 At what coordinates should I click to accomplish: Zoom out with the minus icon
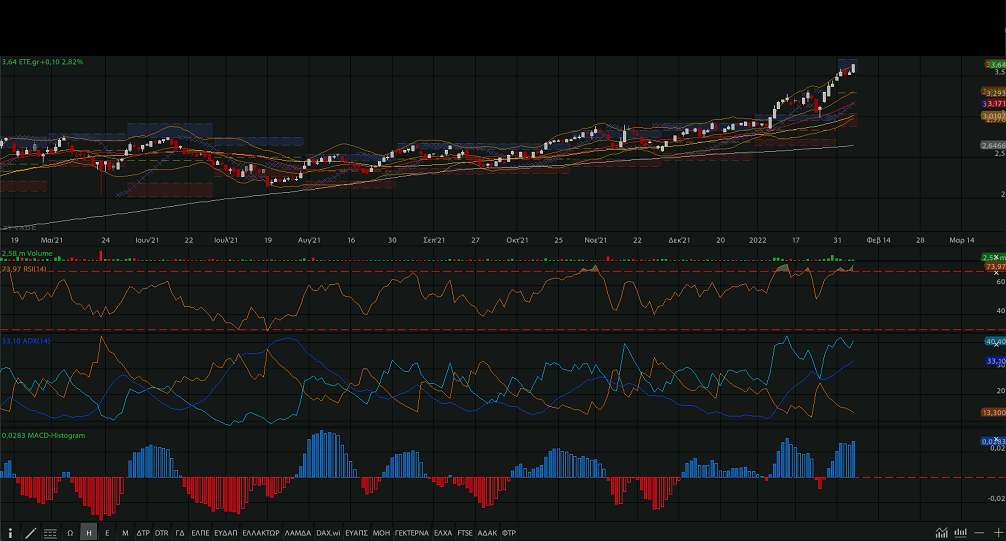980,533
